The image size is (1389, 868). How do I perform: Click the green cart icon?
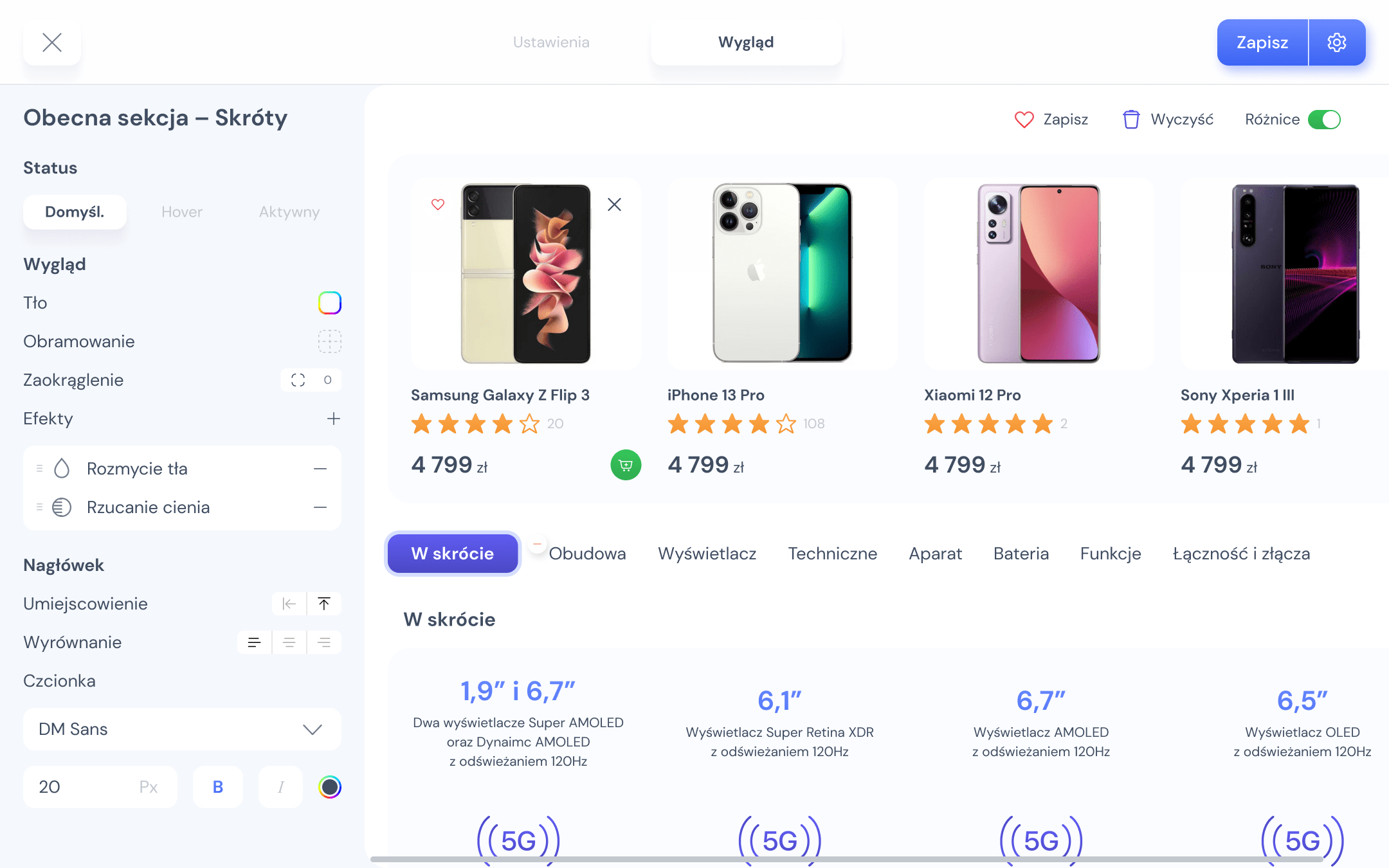point(626,465)
